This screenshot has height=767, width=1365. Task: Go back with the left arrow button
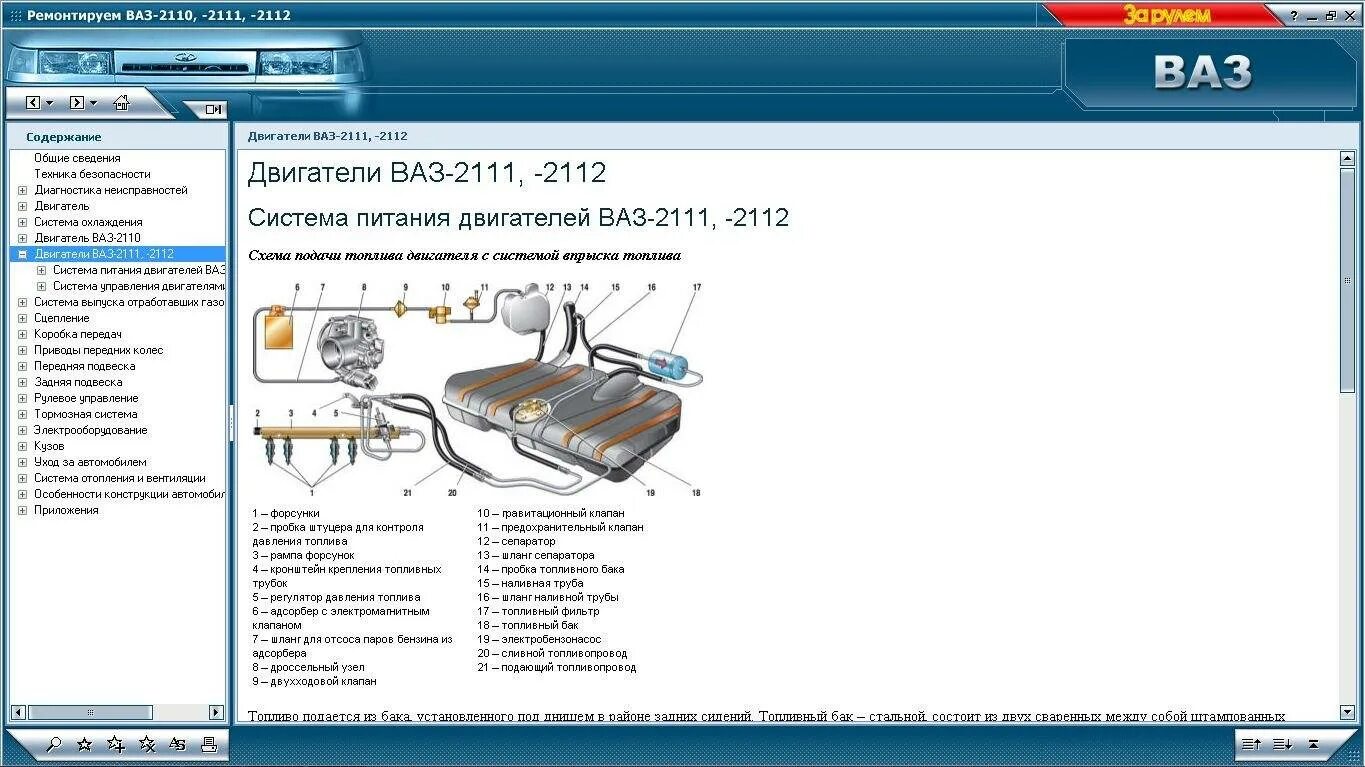[33, 102]
